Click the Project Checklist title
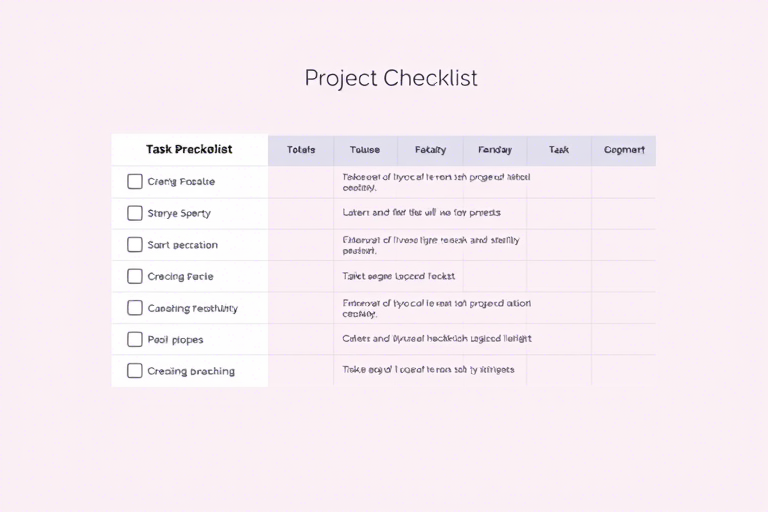This screenshot has height=512, width=768. (391, 78)
